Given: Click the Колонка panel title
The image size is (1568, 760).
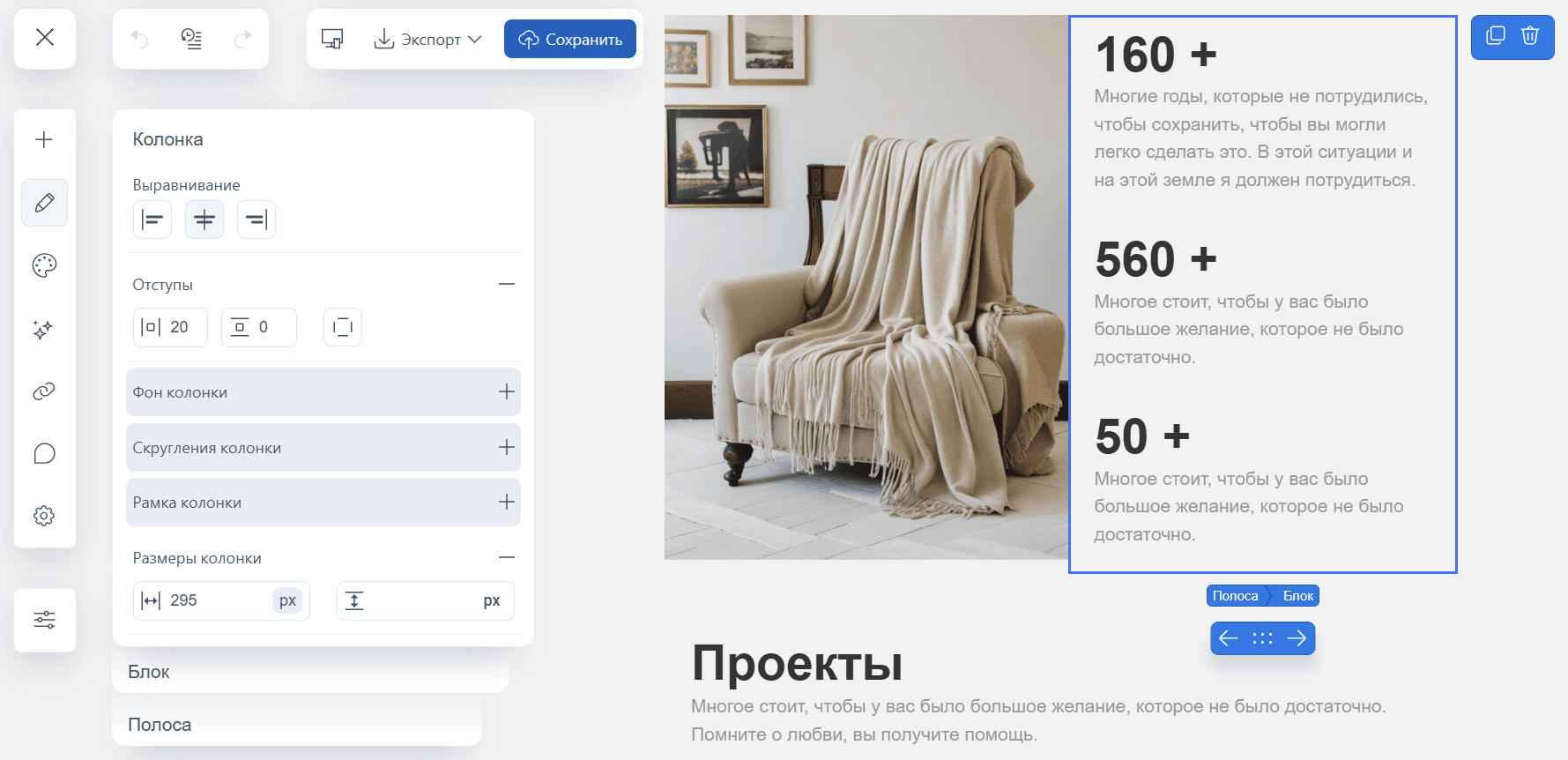Looking at the screenshot, I should point(167,139).
